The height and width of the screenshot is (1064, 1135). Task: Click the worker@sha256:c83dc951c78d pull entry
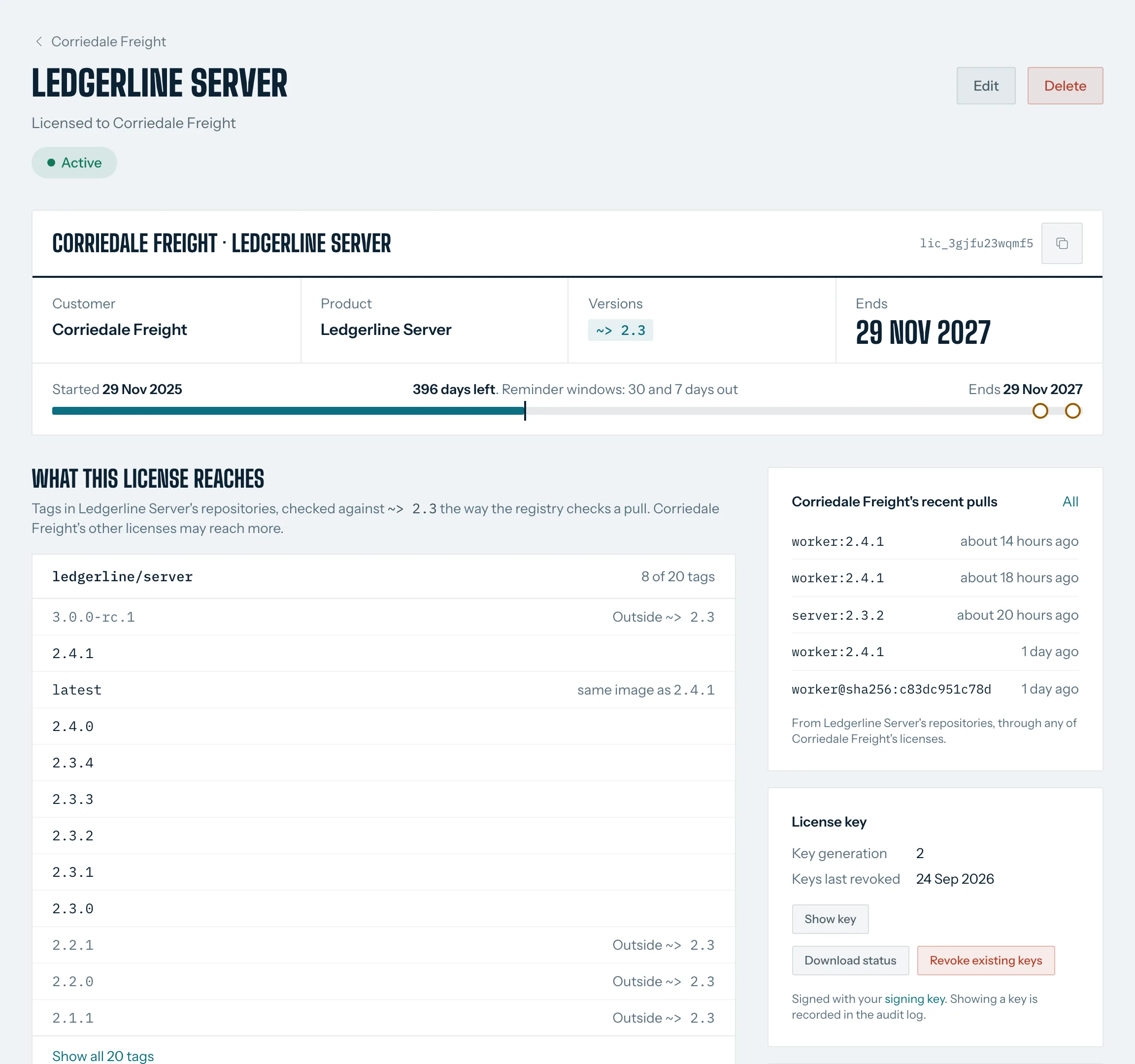tap(935, 689)
